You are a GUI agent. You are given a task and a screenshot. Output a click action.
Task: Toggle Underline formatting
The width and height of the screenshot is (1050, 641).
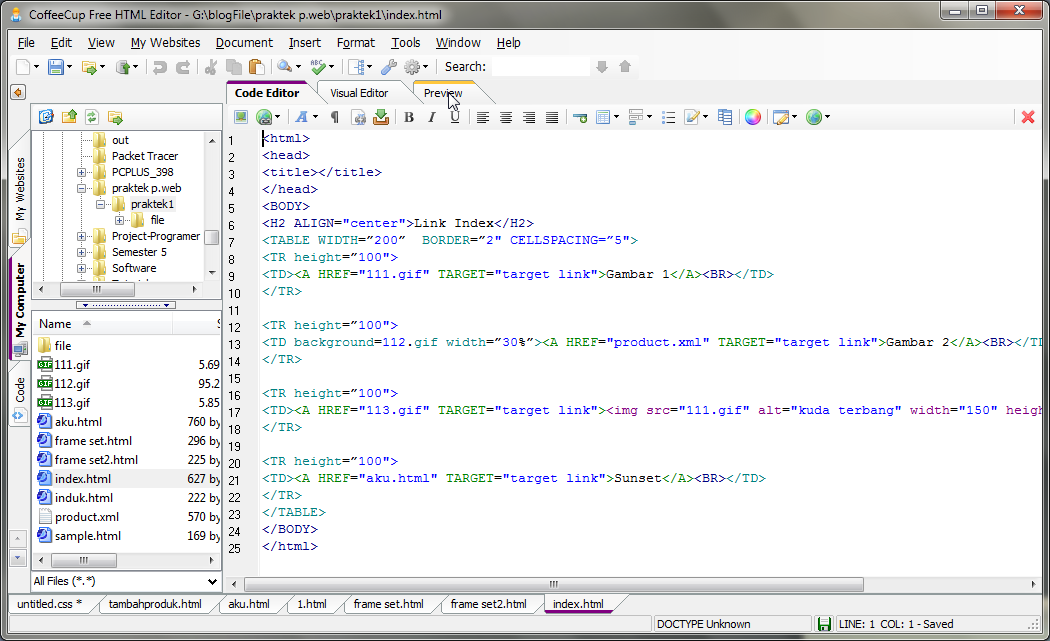(455, 117)
